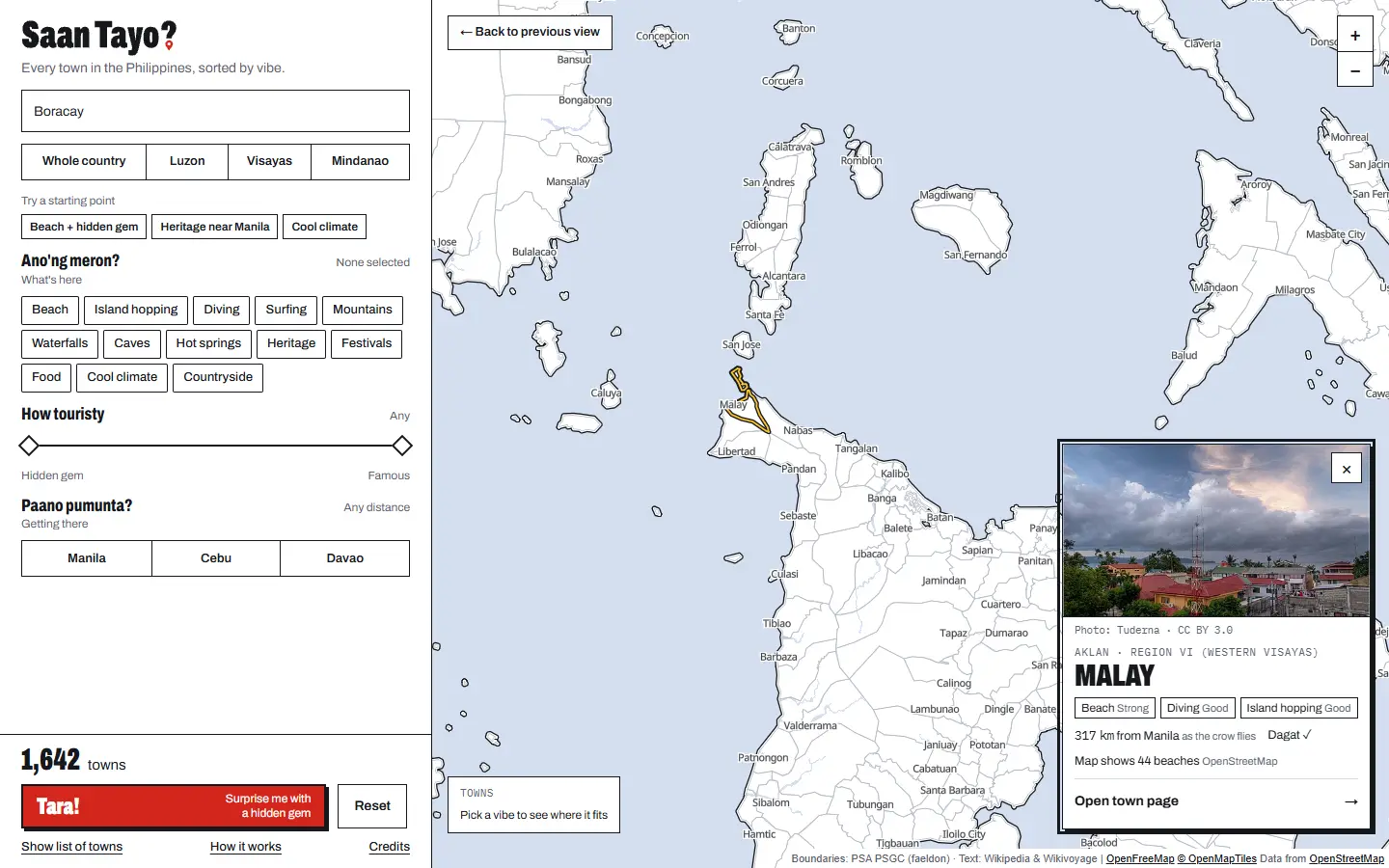Turn on the Festivals filter
Screen dimensions: 1389x868
coord(367,343)
